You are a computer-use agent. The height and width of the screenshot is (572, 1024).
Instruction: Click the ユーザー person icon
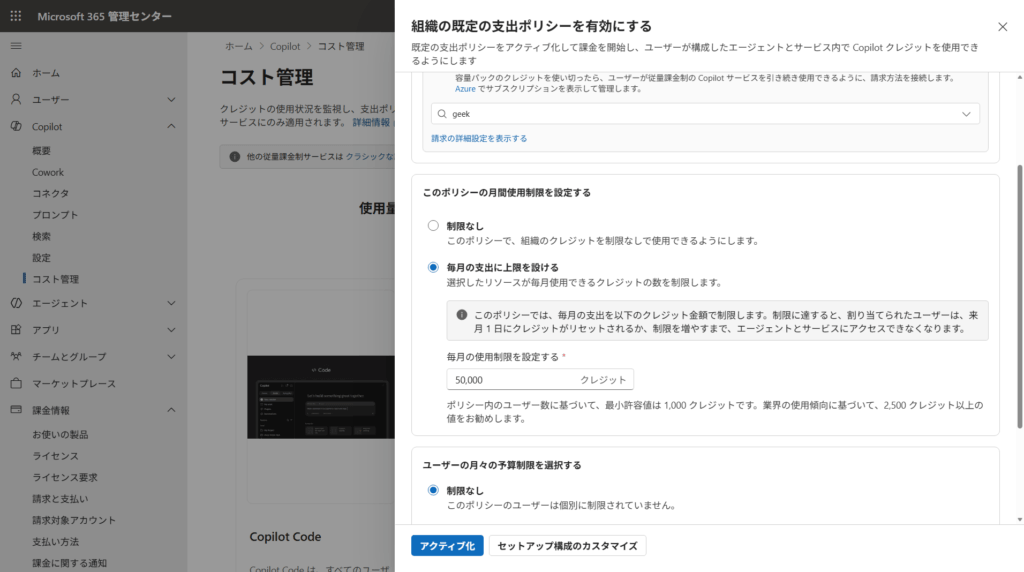[16, 99]
